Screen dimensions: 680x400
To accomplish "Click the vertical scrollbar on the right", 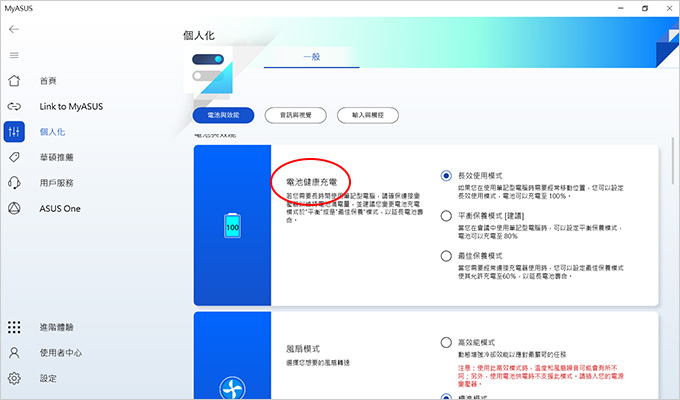I will pos(673,161).
